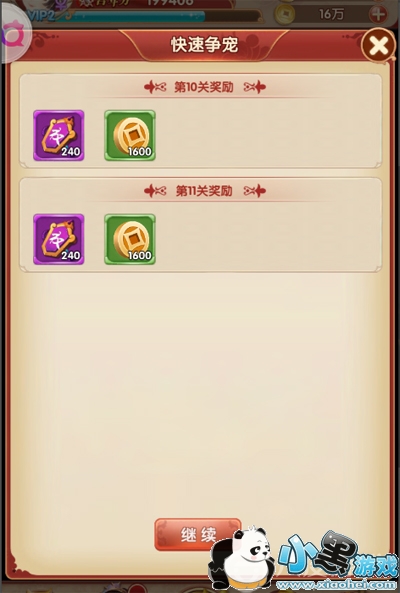The image size is (400, 593).
Task: Tap the gold coin in 第10关奖励
Action: [130, 135]
